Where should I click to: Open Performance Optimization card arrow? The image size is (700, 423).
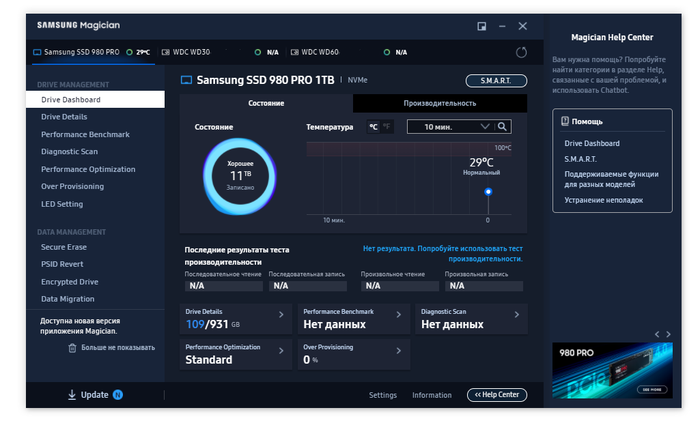click(x=281, y=351)
